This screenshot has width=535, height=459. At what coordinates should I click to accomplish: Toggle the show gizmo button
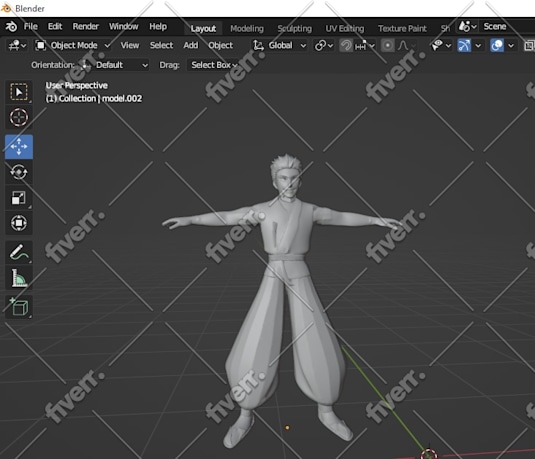pyautogui.click(x=464, y=45)
